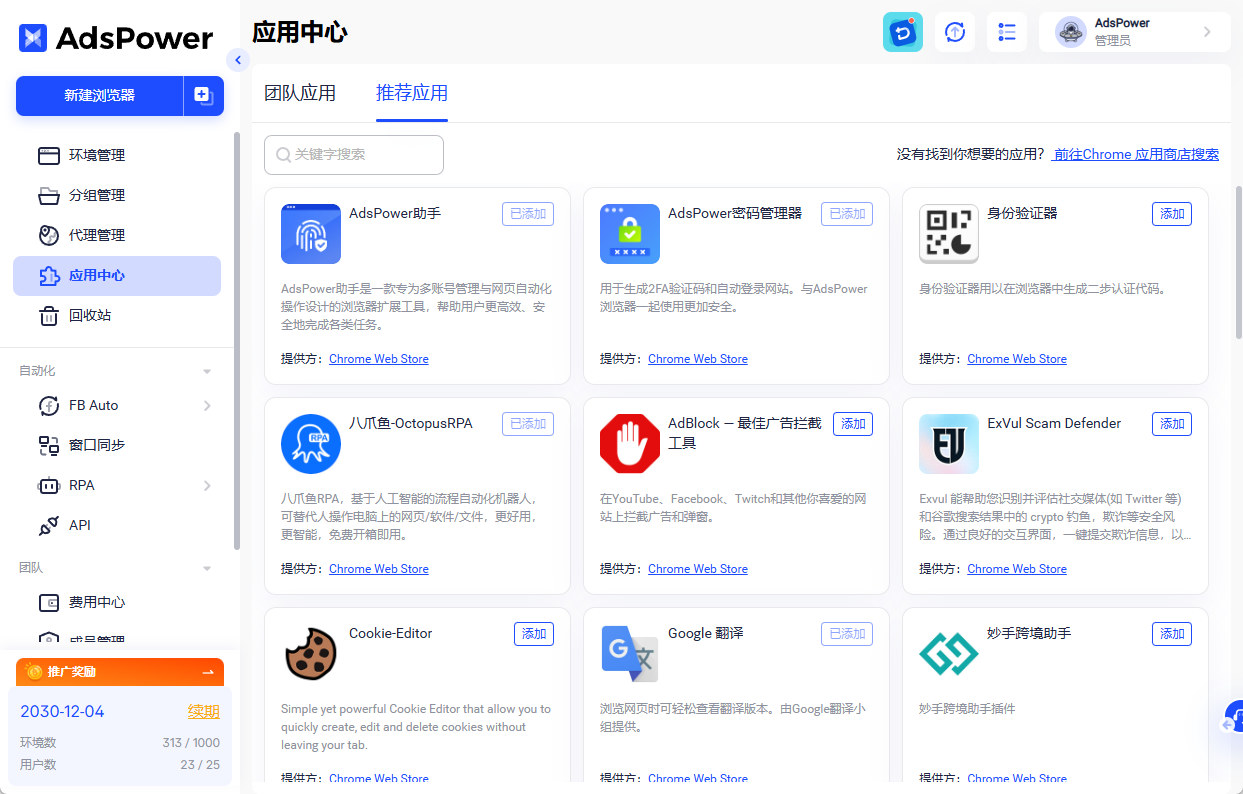Click the 分组管理 folder icon
This screenshot has width=1243, height=794.
[x=49, y=195]
